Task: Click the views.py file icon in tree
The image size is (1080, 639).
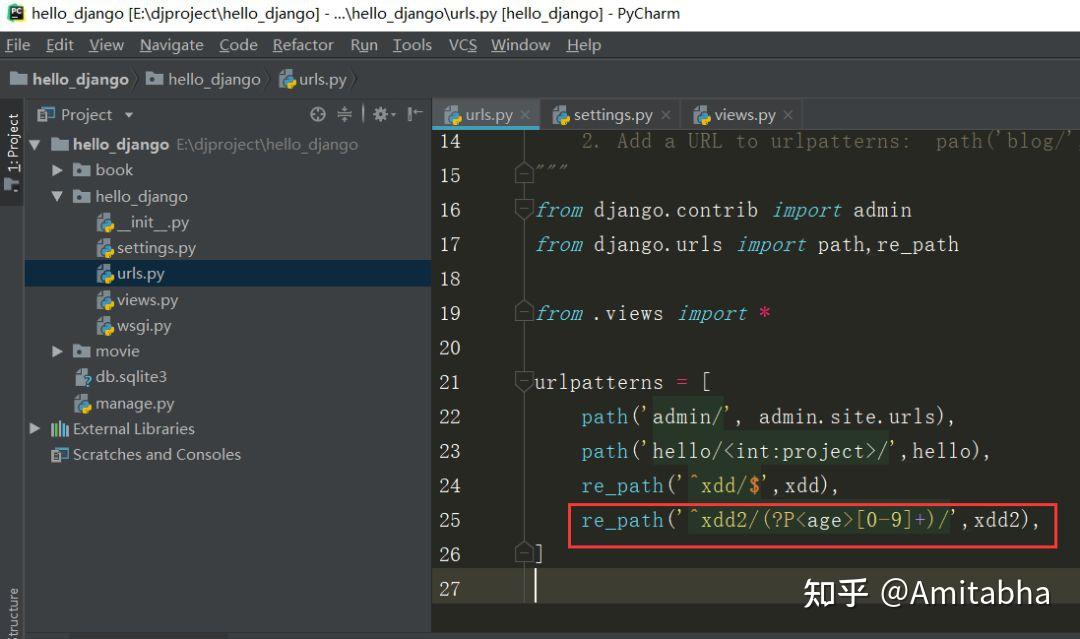Action: [x=105, y=300]
